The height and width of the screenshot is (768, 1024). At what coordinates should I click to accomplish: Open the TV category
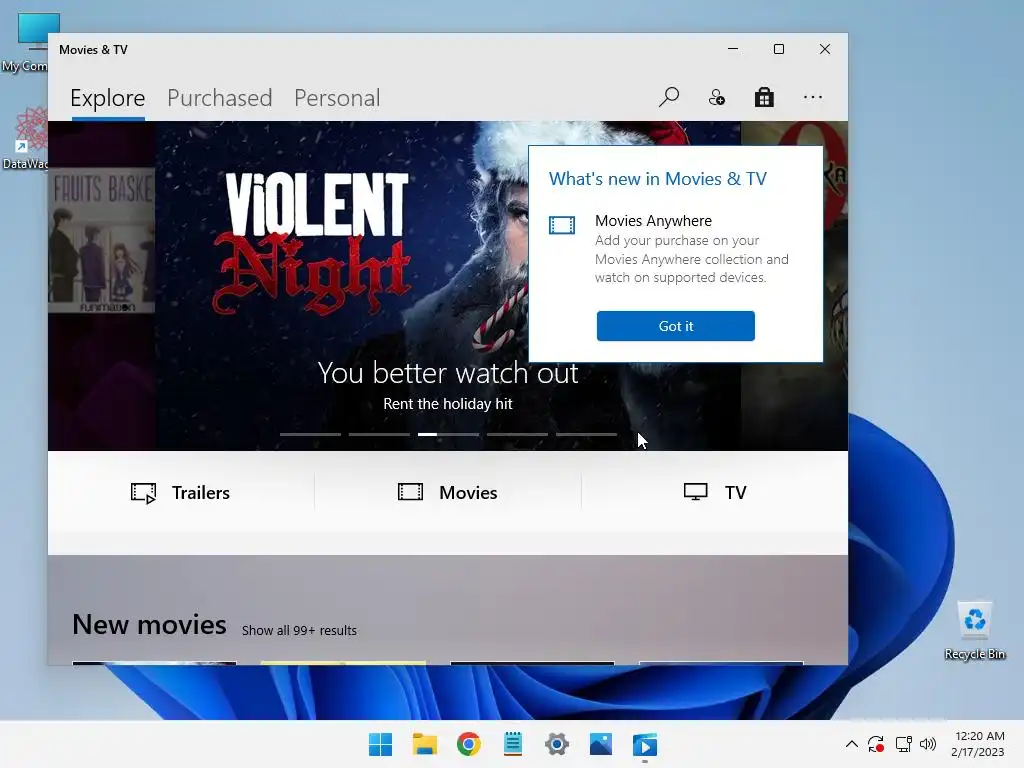[714, 492]
